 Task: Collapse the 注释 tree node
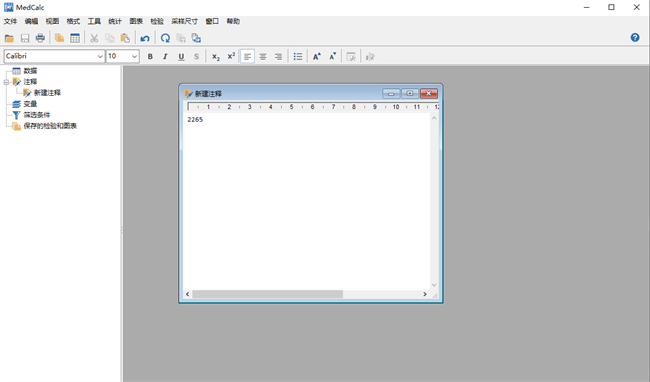coord(6,82)
